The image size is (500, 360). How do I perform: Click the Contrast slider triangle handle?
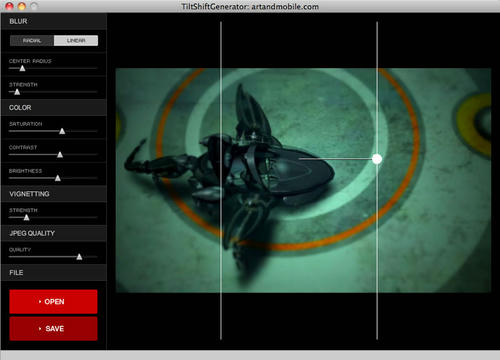click(60, 155)
